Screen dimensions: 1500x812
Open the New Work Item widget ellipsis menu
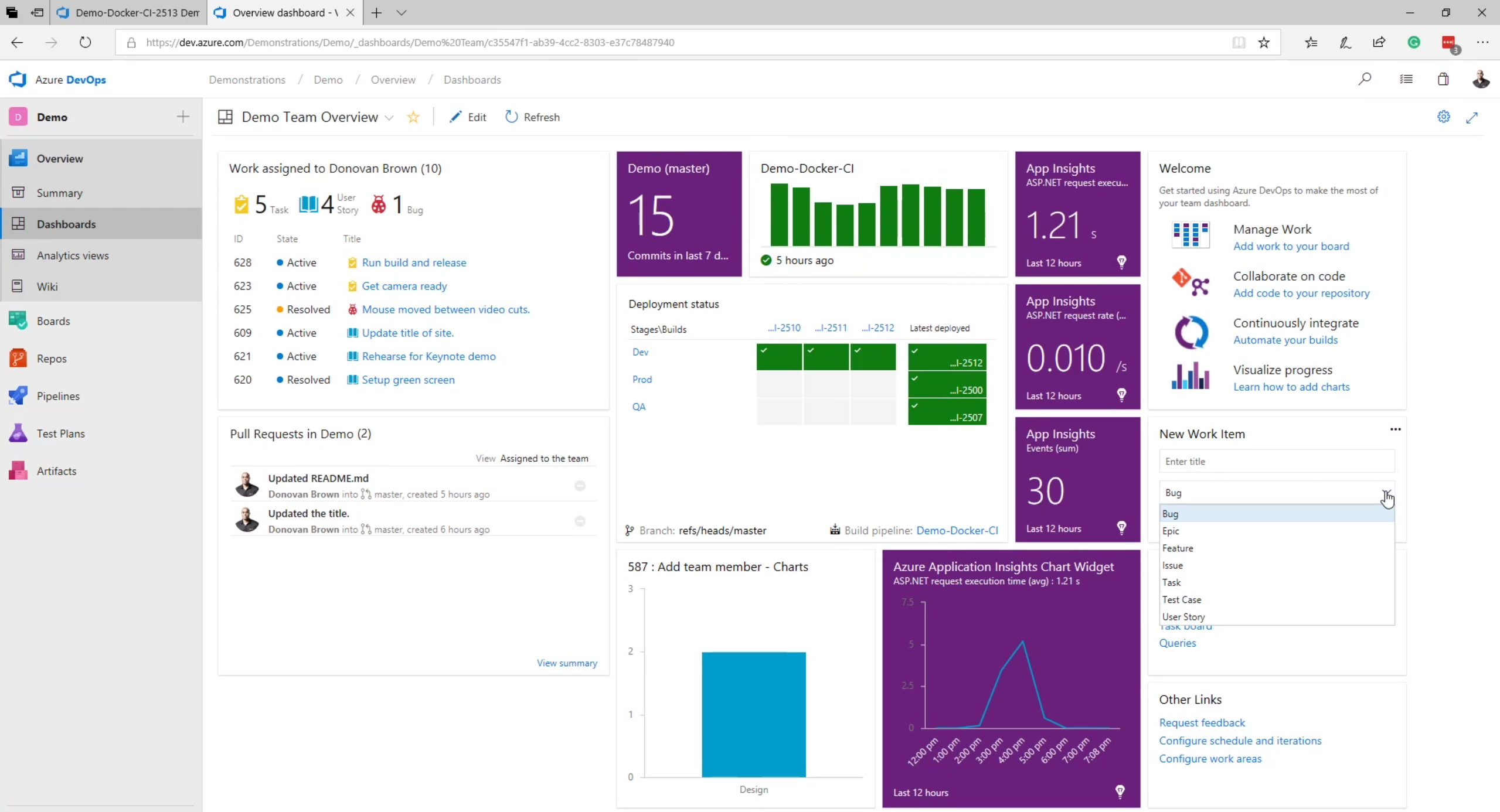pyautogui.click(x=1395, y=429)
